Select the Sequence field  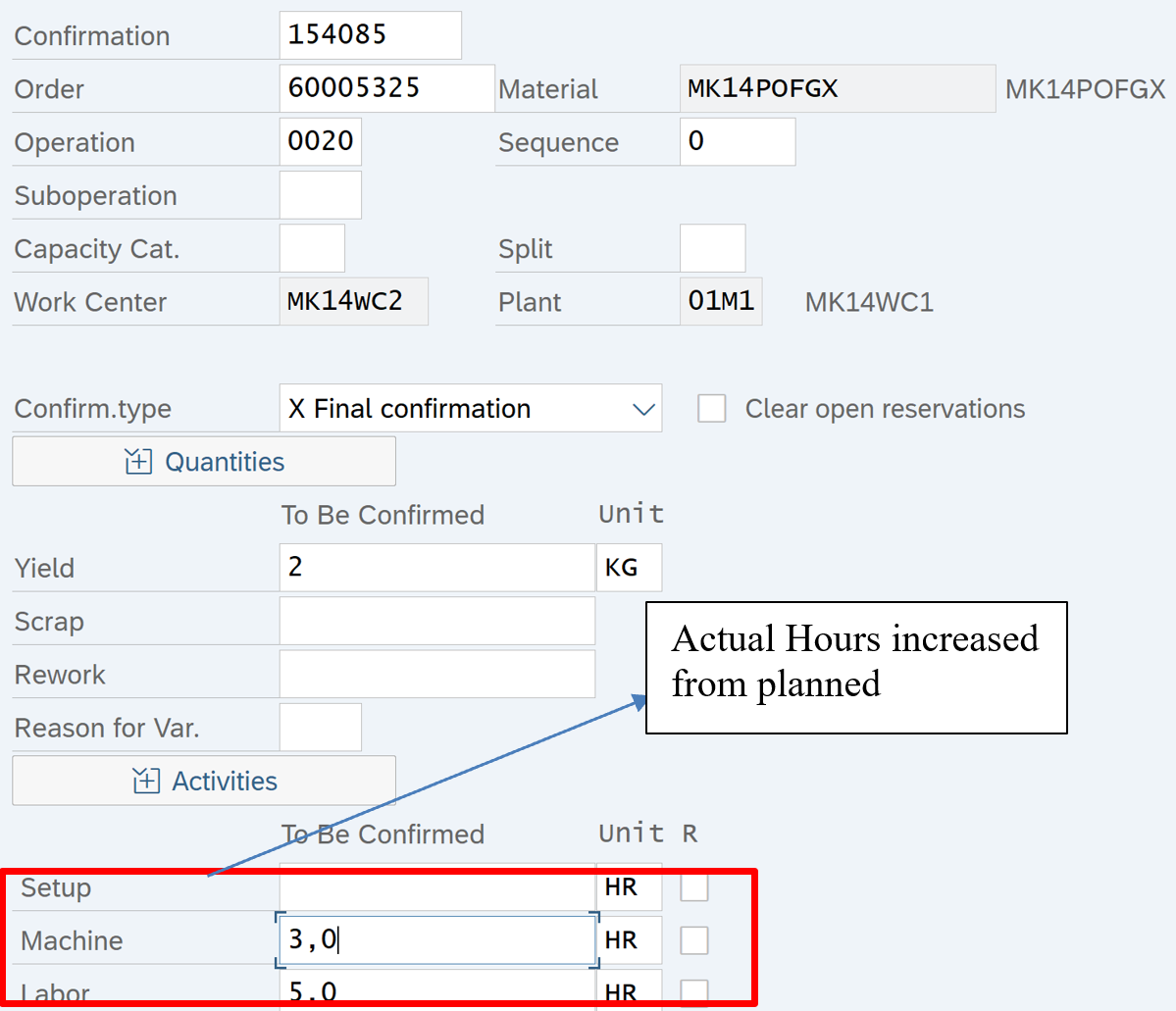[737, 141]
